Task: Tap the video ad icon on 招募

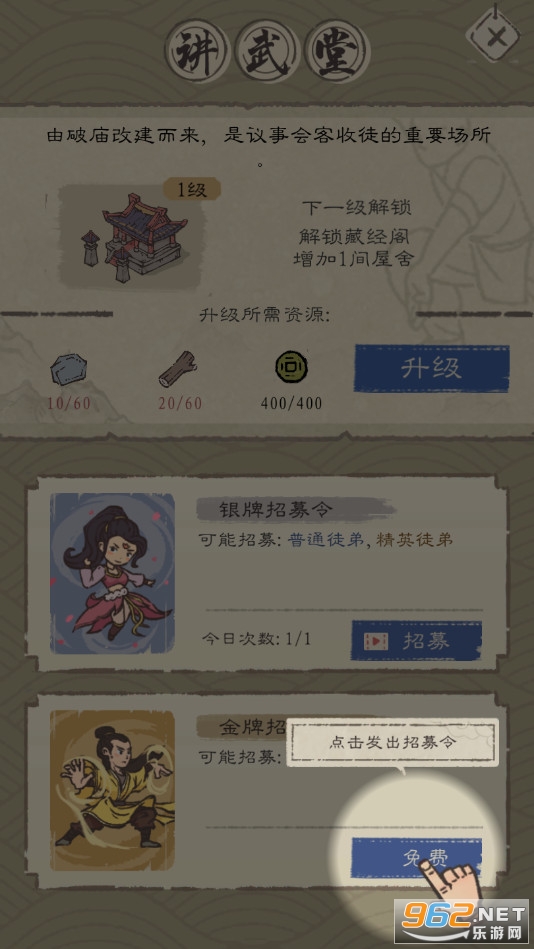Action: coord(377,641)
